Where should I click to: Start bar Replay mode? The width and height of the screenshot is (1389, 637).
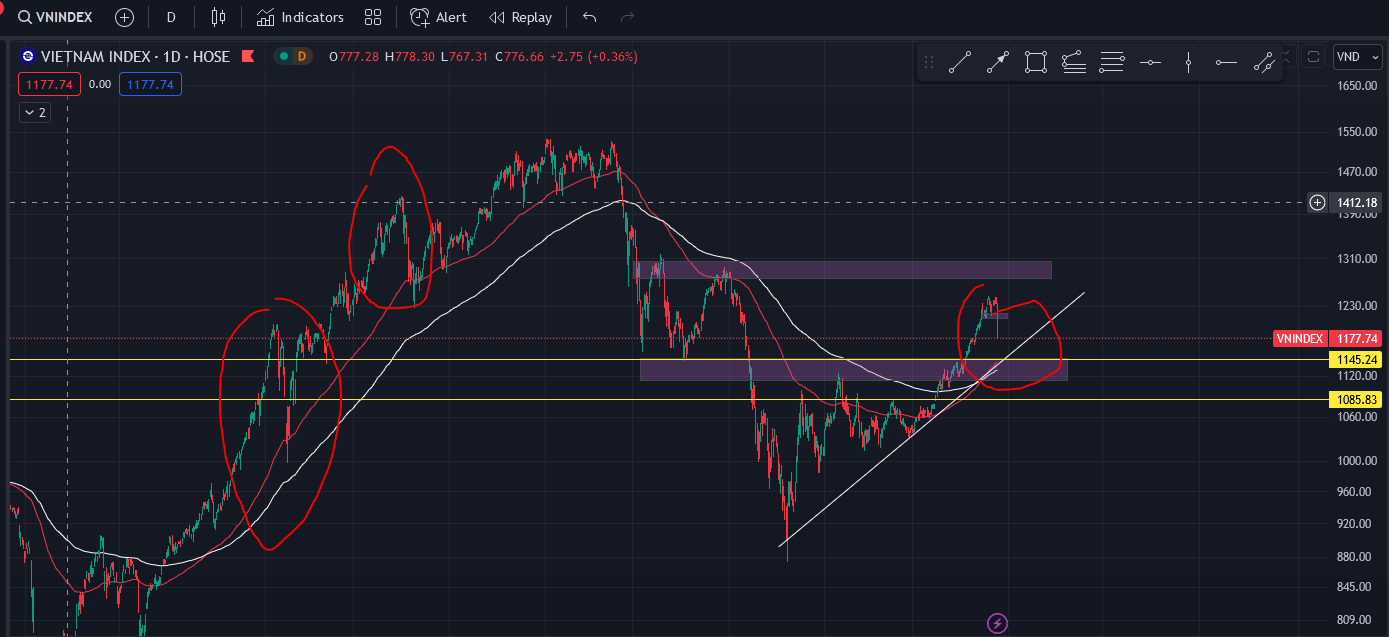pyautogui.click(x=520, y=17)
